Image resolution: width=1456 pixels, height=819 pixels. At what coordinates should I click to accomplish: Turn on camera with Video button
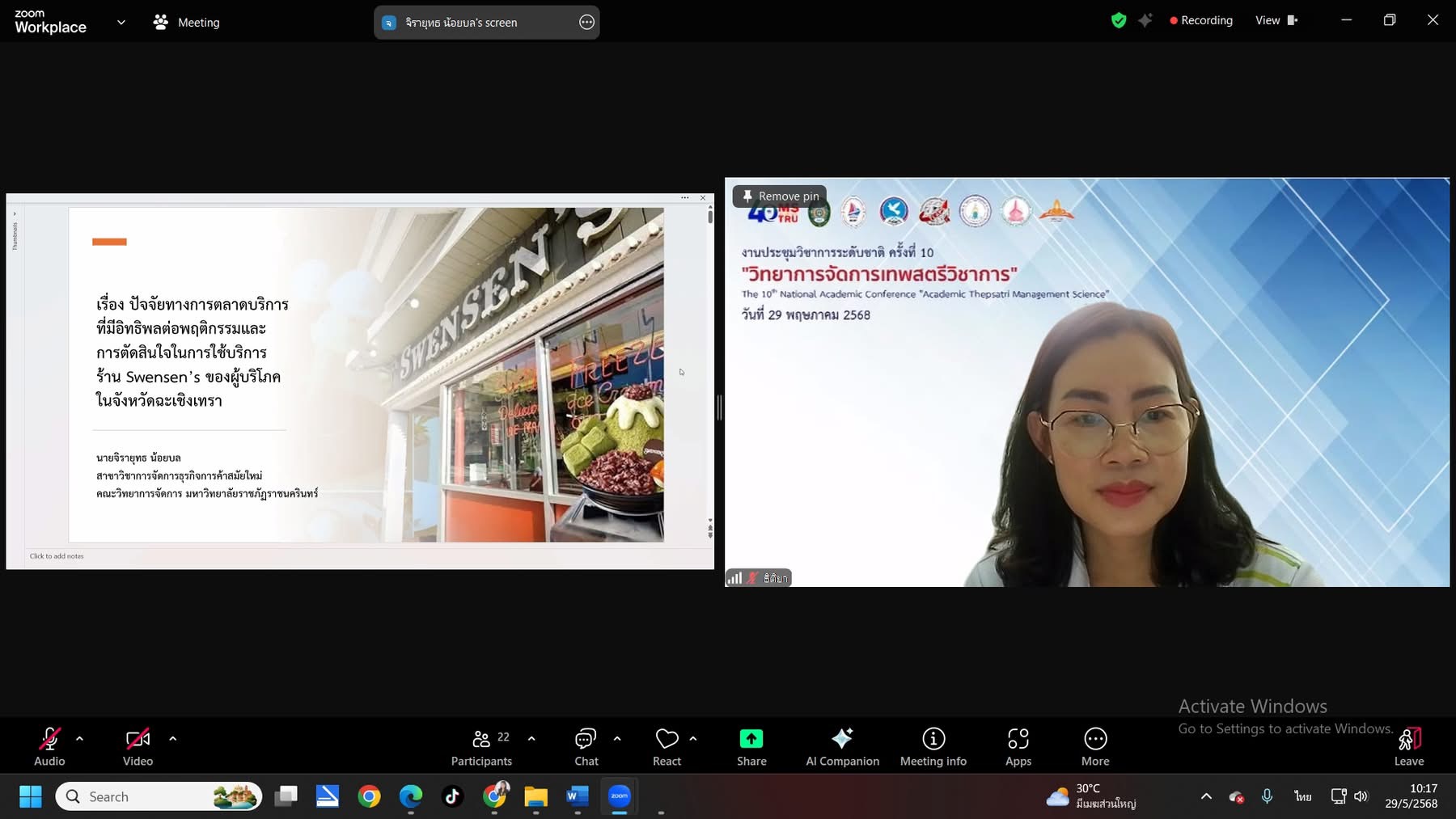[138, 746]
